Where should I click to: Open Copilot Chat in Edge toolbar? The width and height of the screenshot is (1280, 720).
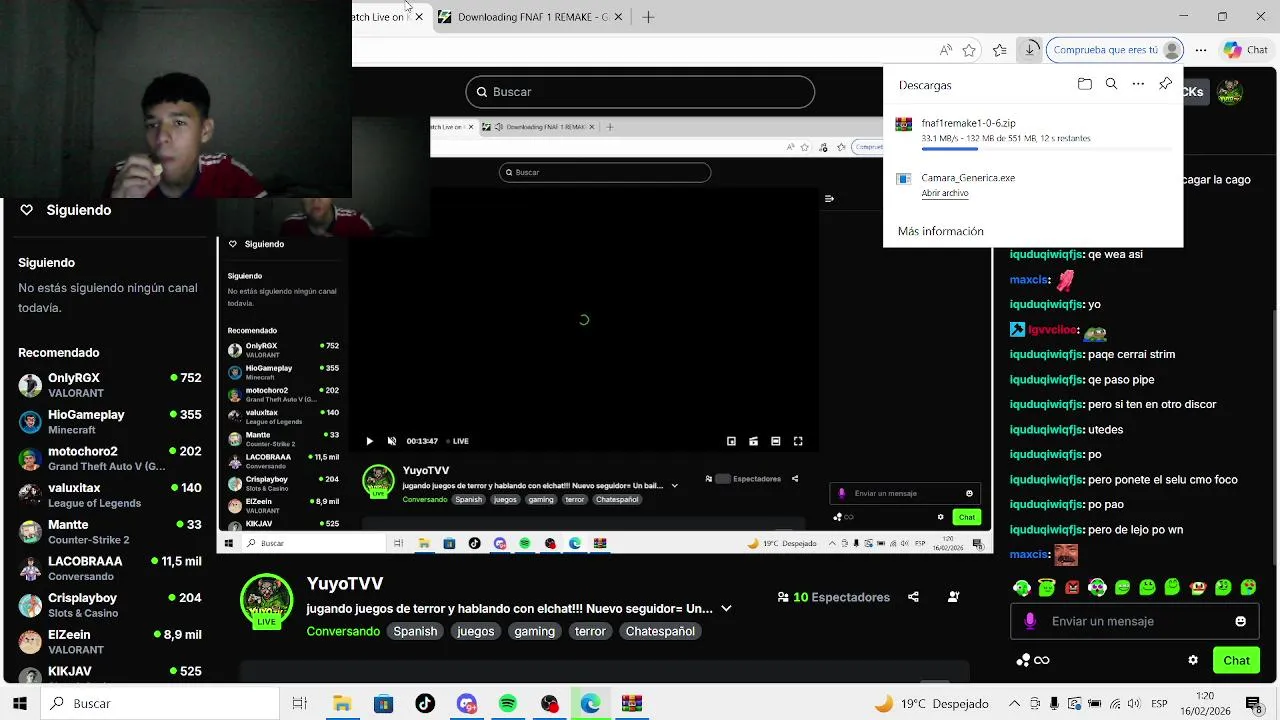click(1245, 50)
